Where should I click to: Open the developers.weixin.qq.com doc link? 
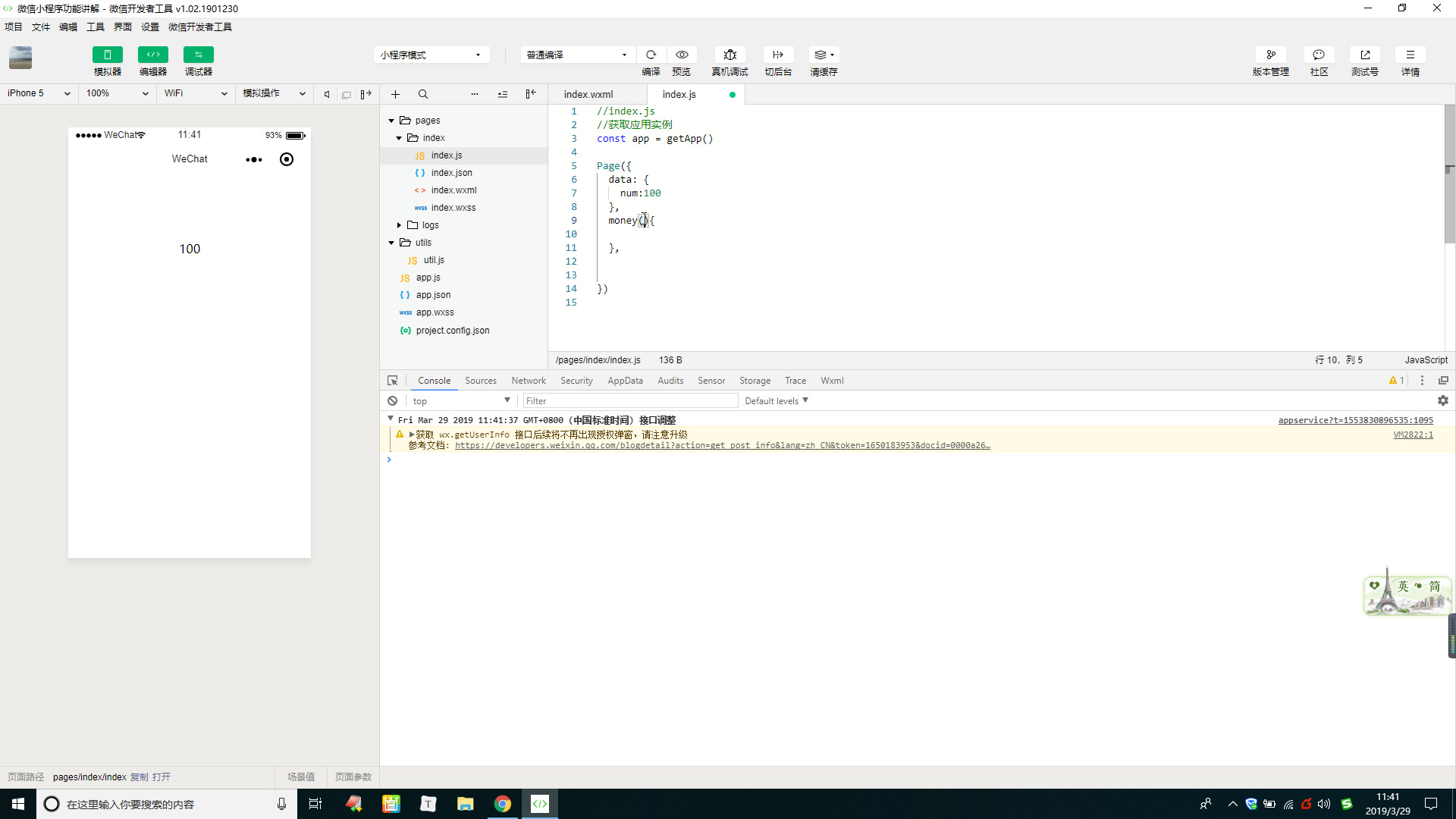point(722,445)
